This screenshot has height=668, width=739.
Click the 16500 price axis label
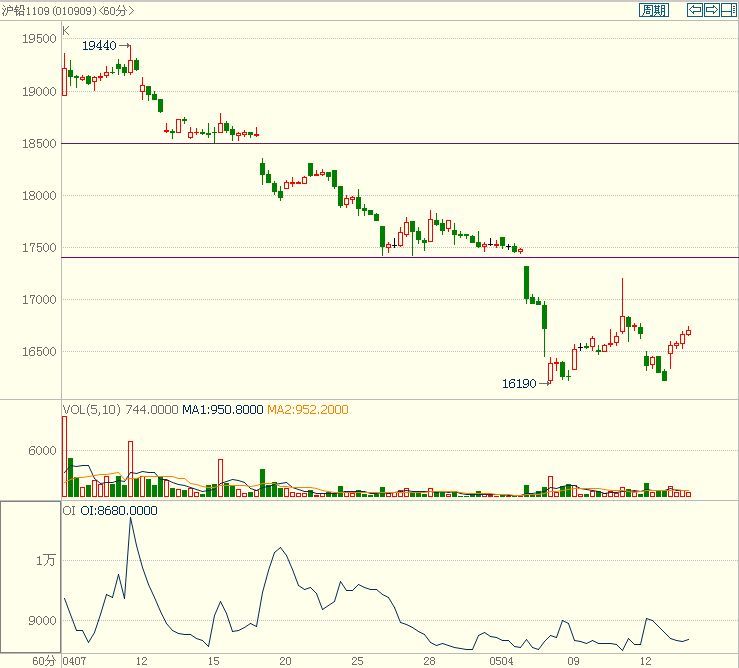click(x=39, y=352)
